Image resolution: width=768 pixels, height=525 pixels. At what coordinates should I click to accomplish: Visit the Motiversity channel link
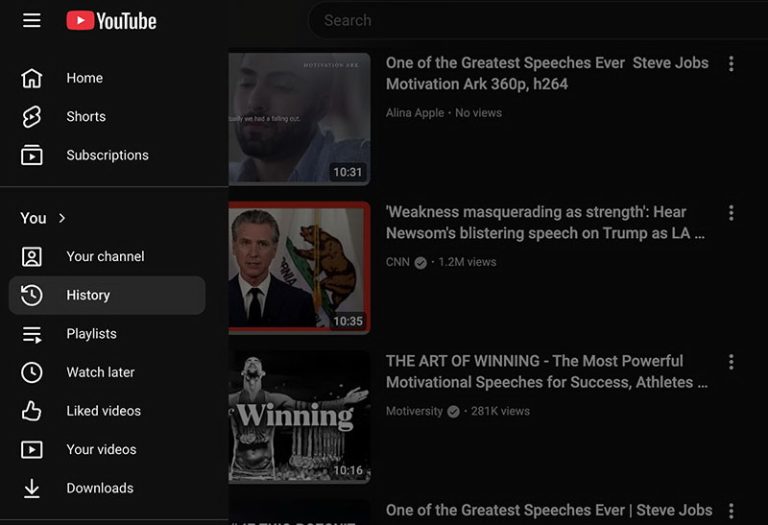414,411
